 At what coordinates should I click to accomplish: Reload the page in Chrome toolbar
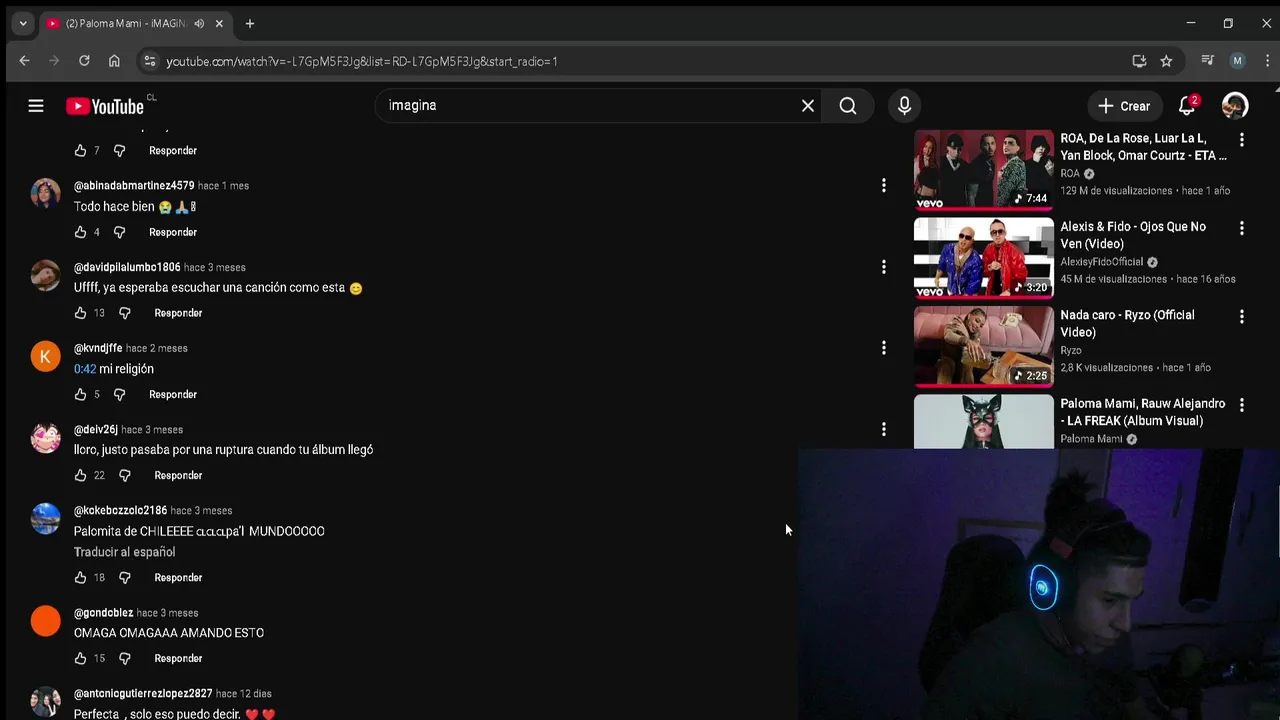[84, 61]
